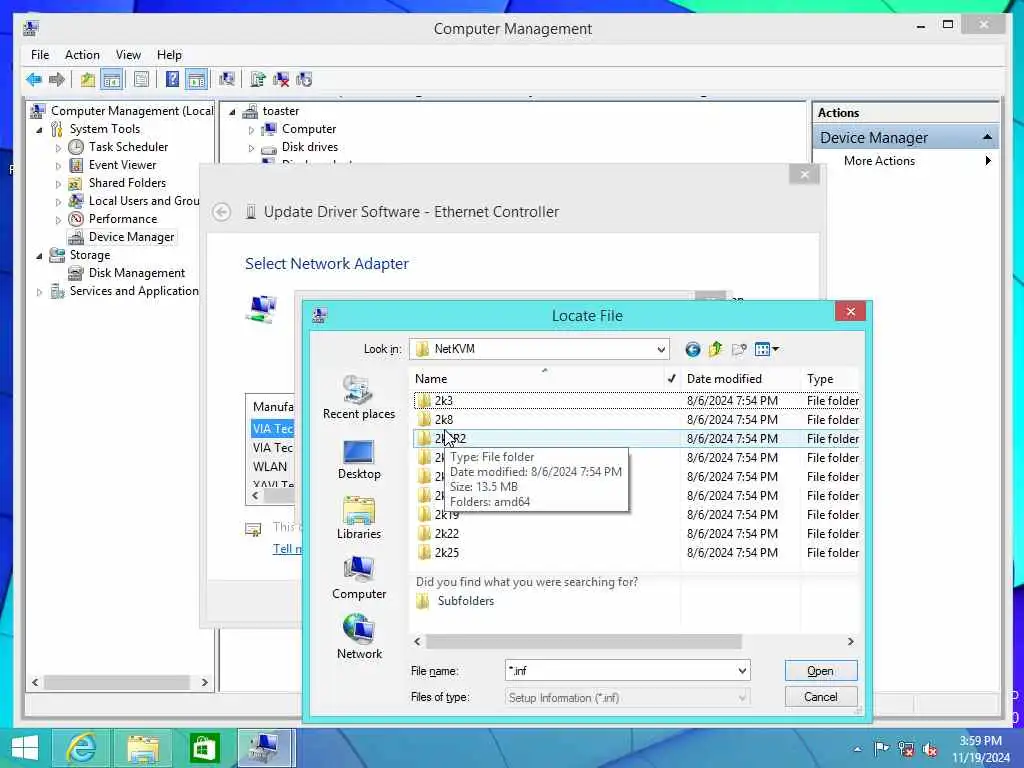Collapse the Device Manager Actions section
The width and height of the screenshot is (1024, 768).
987,137
